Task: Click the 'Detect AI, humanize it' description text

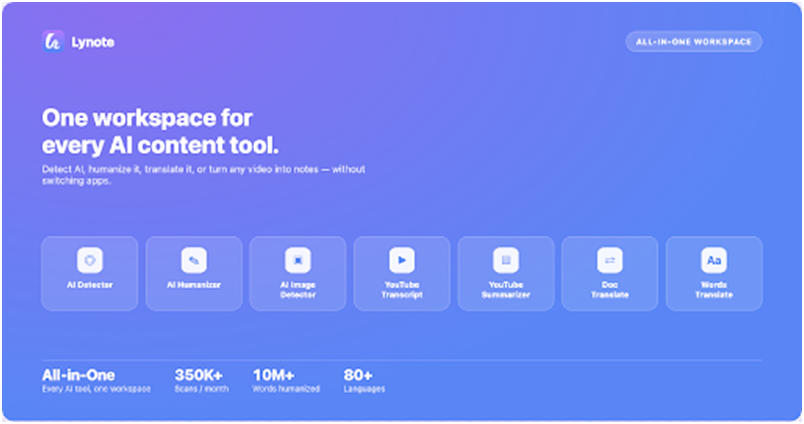Action: 204,175
